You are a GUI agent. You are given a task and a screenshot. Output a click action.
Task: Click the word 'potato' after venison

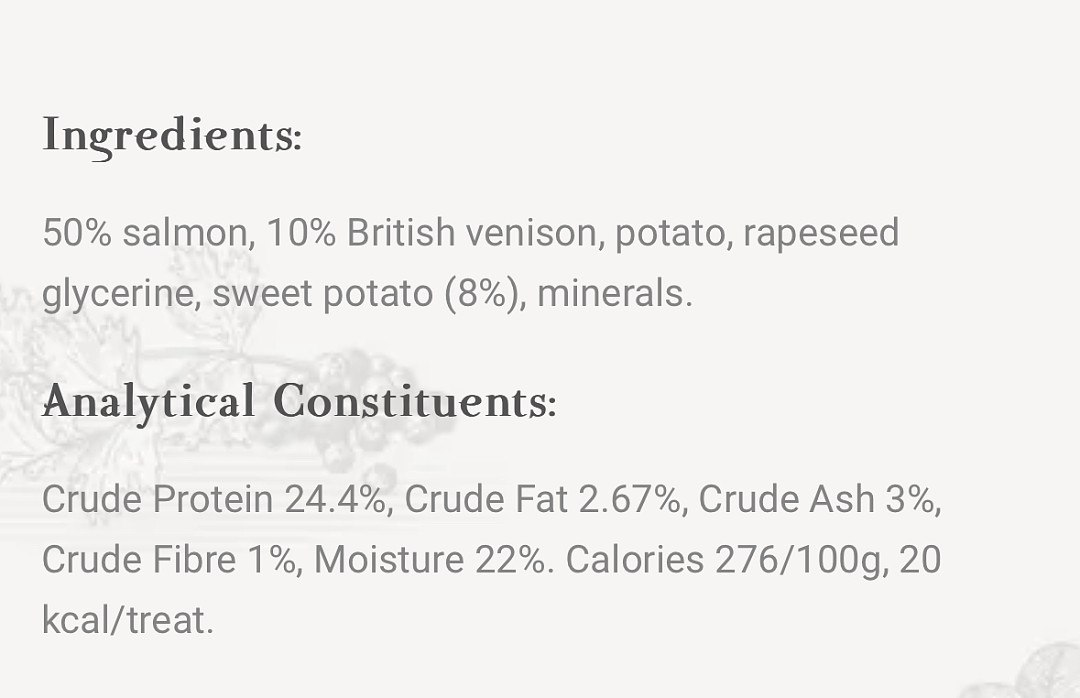point(669,234)
